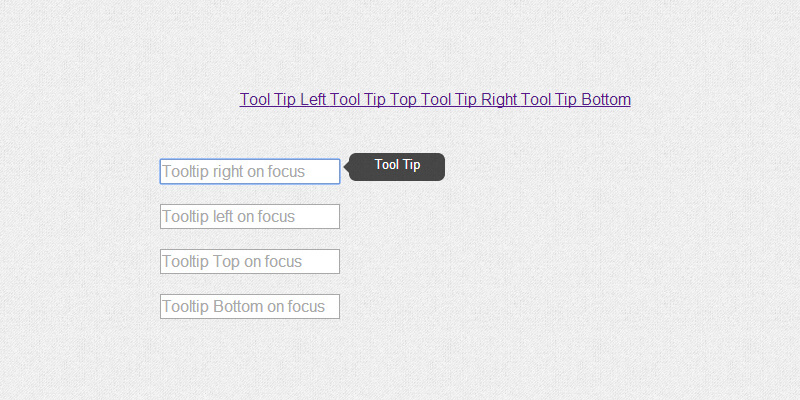Focus the Tooltip right on focus field
This screenshot has height=400, width=800.
[250, 172]
